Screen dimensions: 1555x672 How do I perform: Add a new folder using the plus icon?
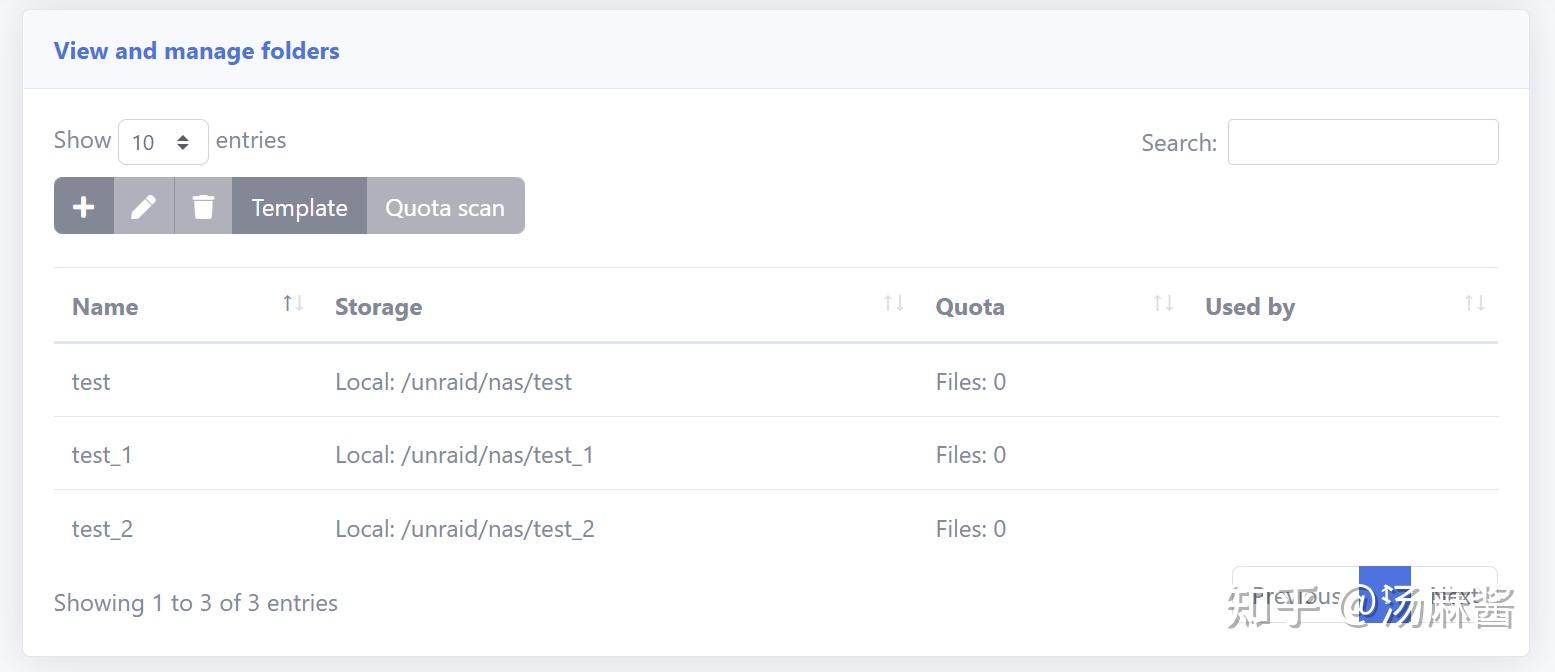tap(84, 206)
